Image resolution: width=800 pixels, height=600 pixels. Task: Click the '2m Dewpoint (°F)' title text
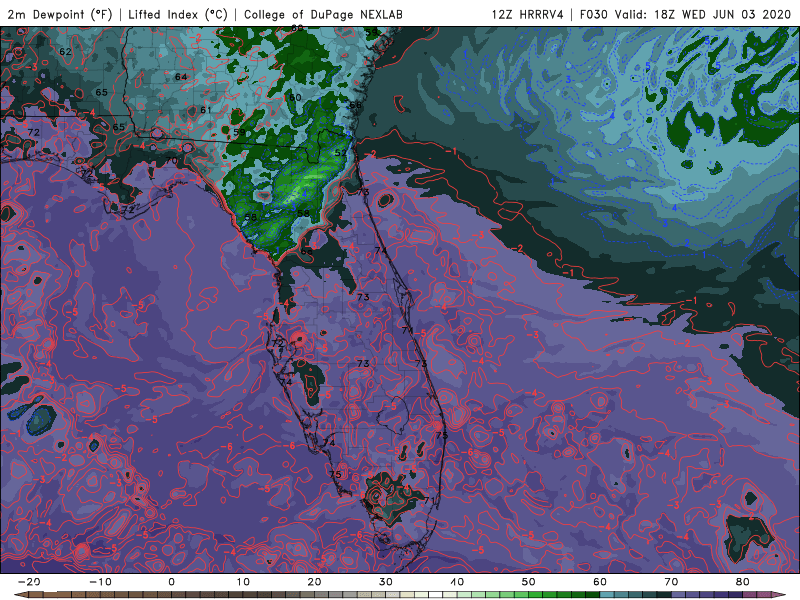60,15
